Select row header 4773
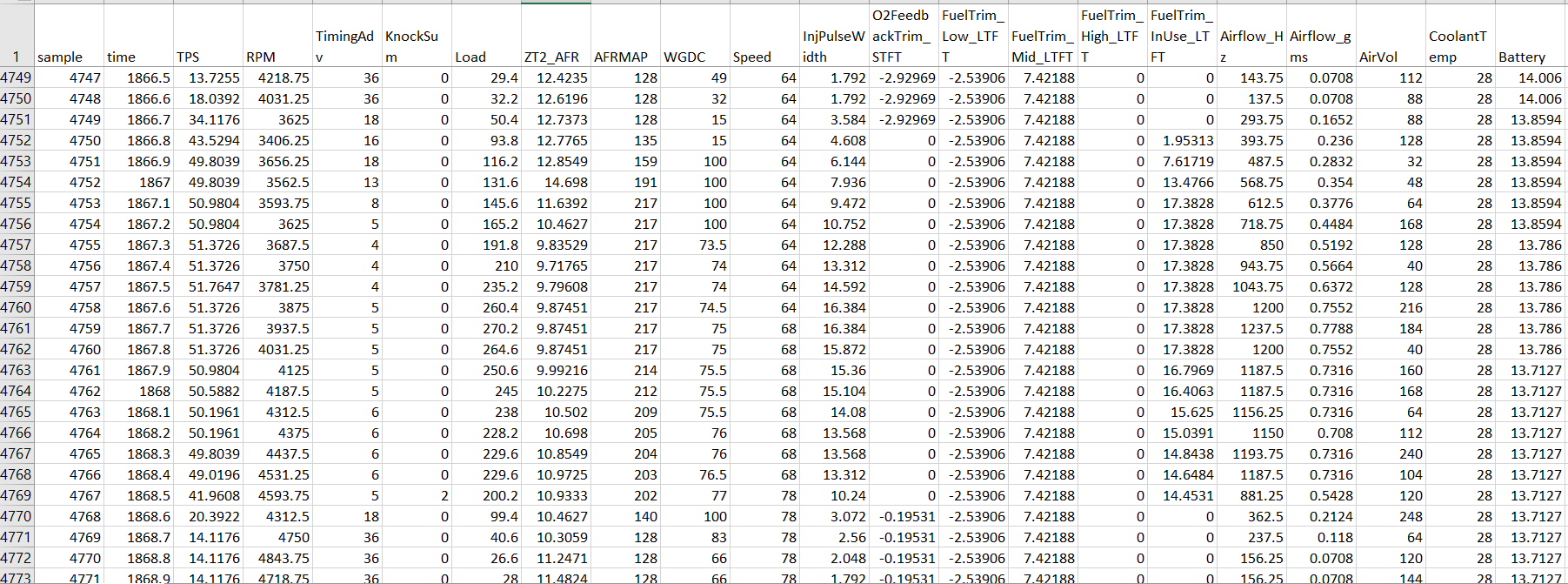1568x584 pixels. coord(16,578)
